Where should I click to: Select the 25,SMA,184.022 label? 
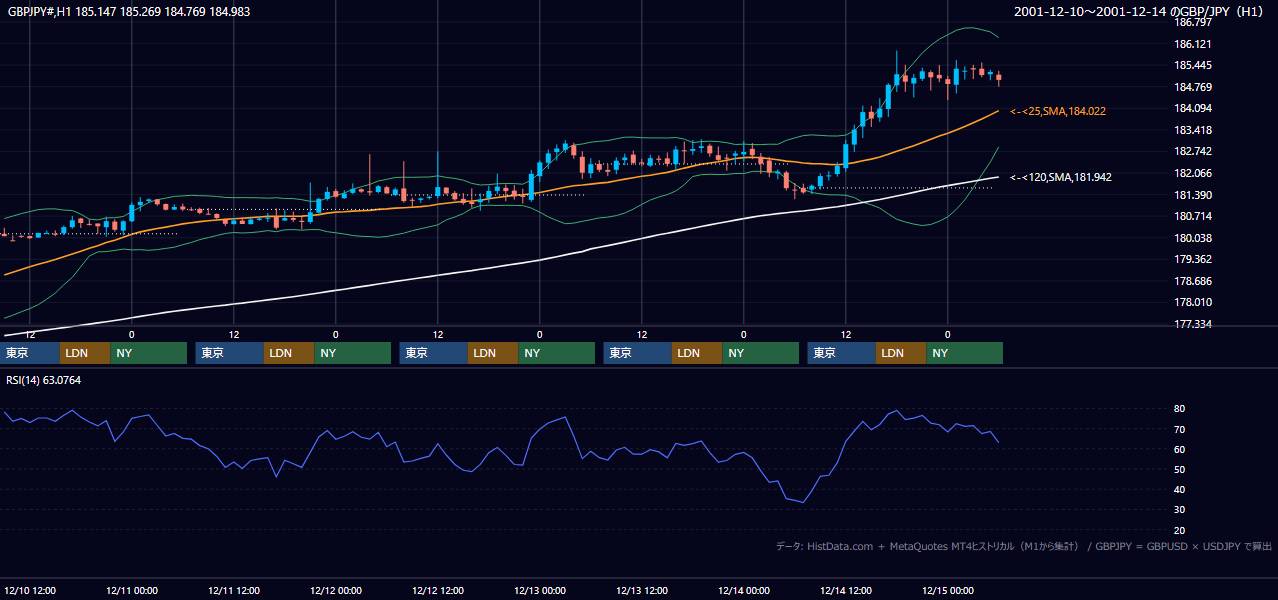[1058, 111]
